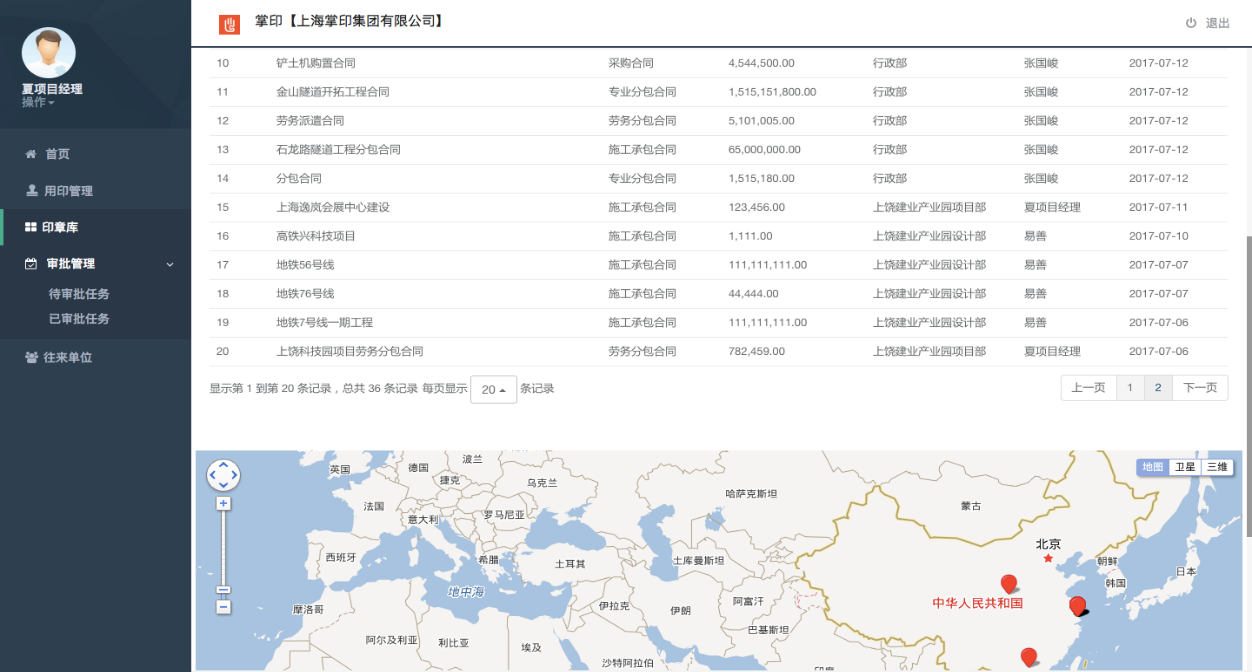Click the stamp icon beside 用印管理
This screenshot has width=1252, height=672.
pyautogui.click(x=31, y=191)
